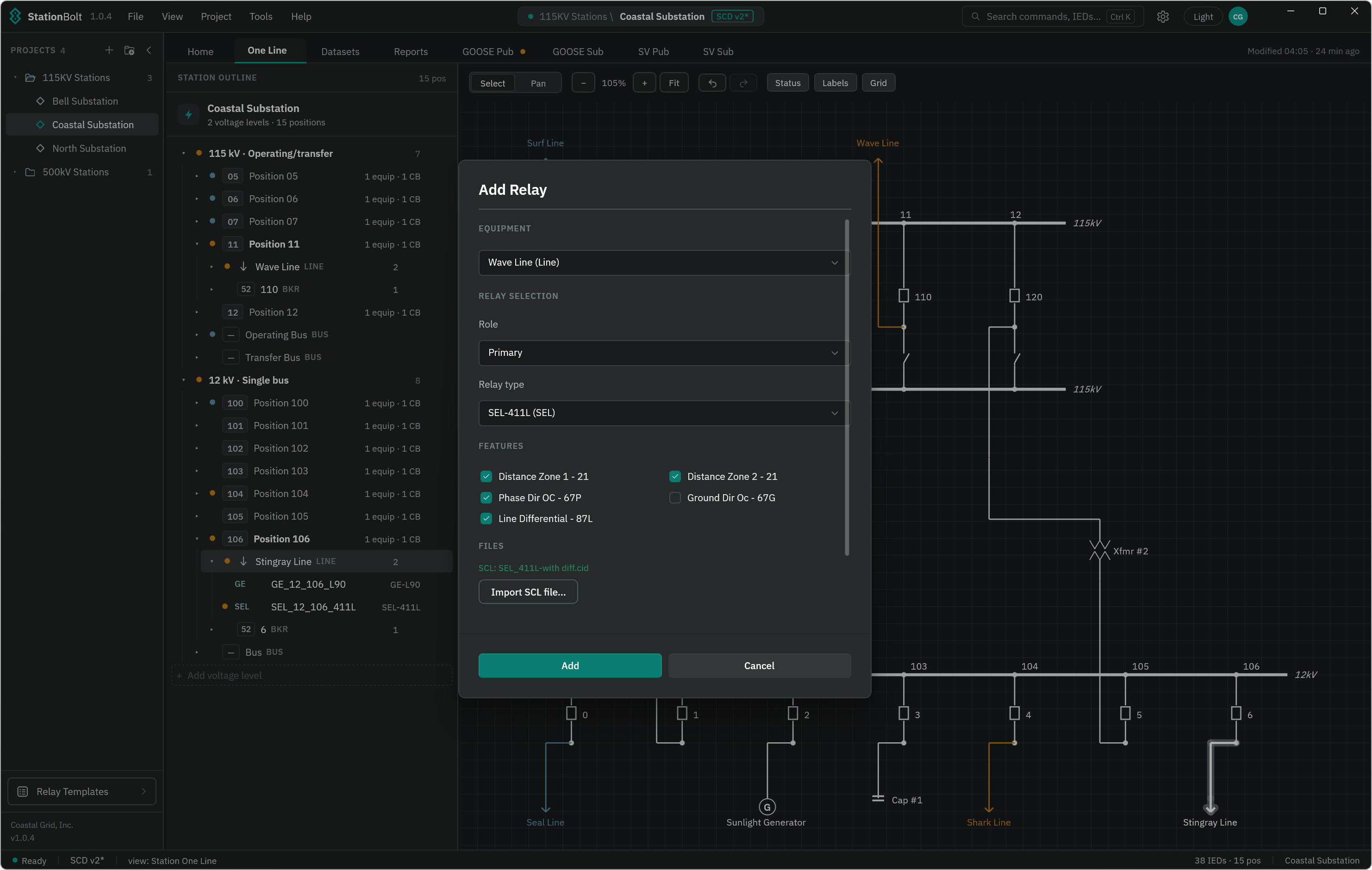The height and width of the screenshot is (870, 1372).
Task: Click the Xfmr #2 transformer symbol
Action: [1099, 550]
